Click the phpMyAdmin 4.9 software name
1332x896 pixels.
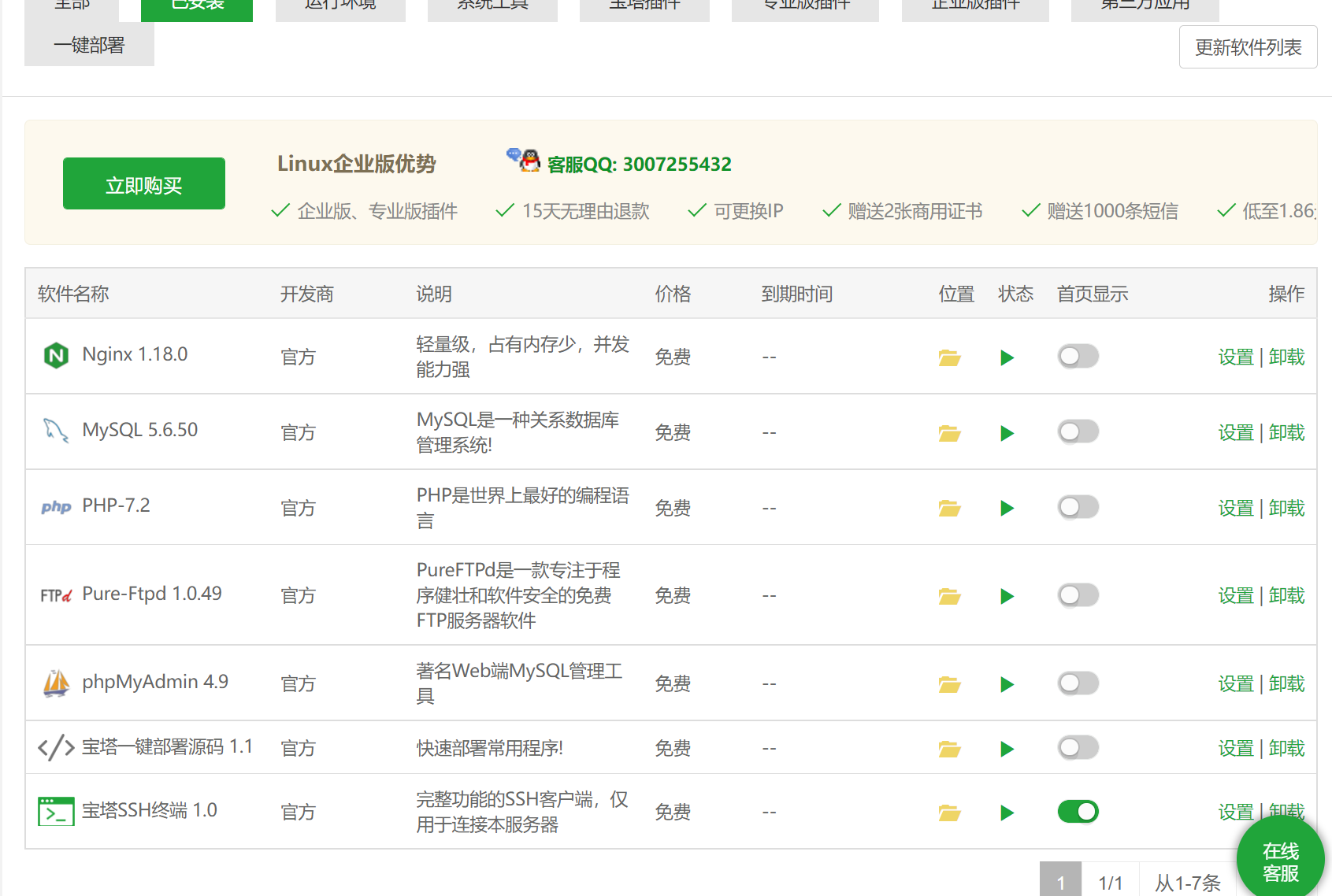click(155, 682)
